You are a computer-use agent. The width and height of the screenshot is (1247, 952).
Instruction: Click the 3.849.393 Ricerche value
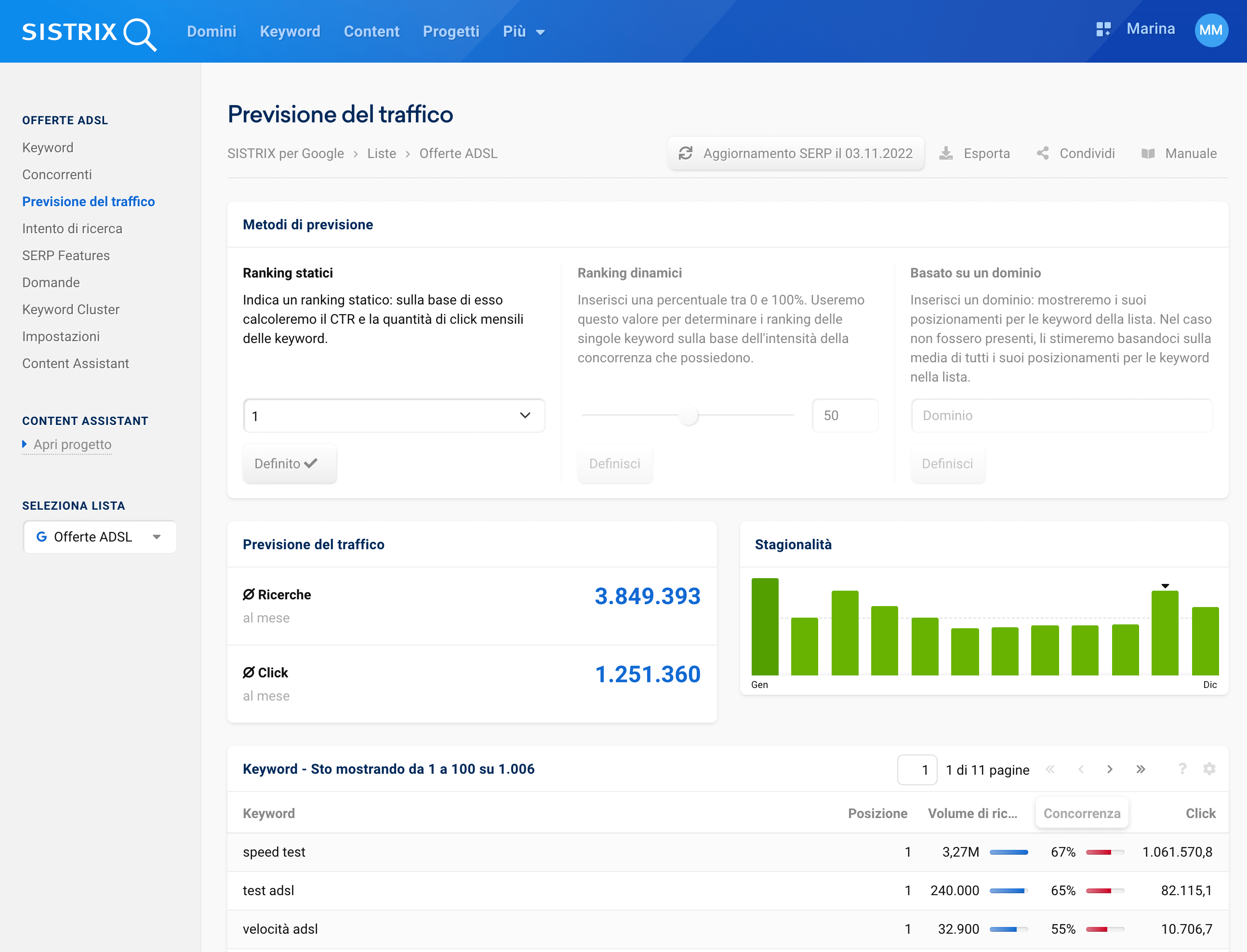[x=647, y=596]
